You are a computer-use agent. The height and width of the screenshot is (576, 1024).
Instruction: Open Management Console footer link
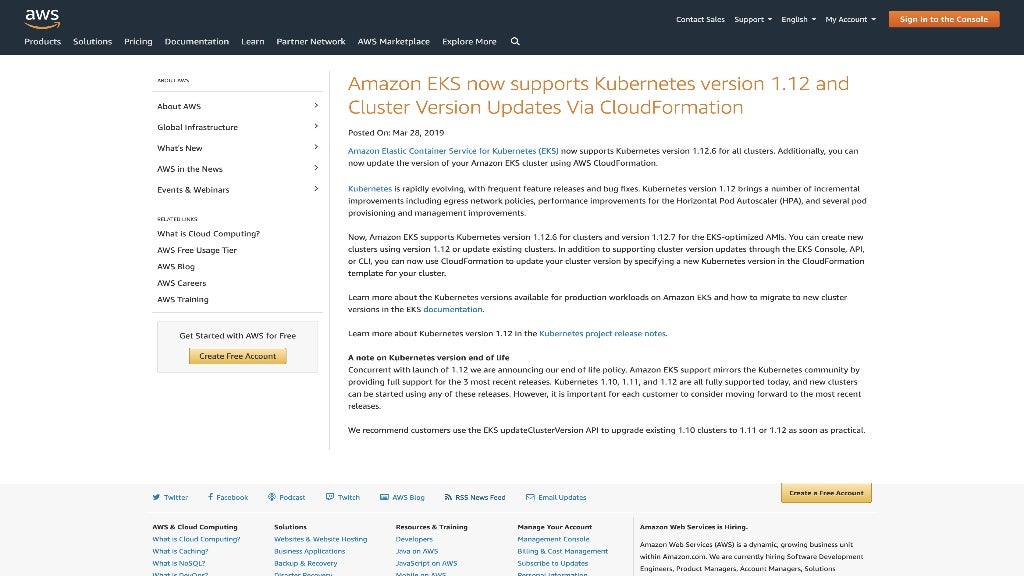point(553,539)
